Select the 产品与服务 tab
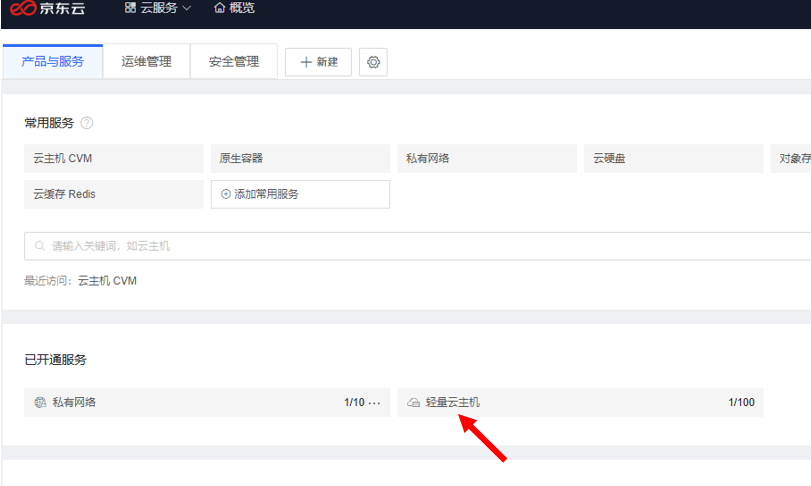This screenshot has height=486, width=811. click(x=53, y=62)
